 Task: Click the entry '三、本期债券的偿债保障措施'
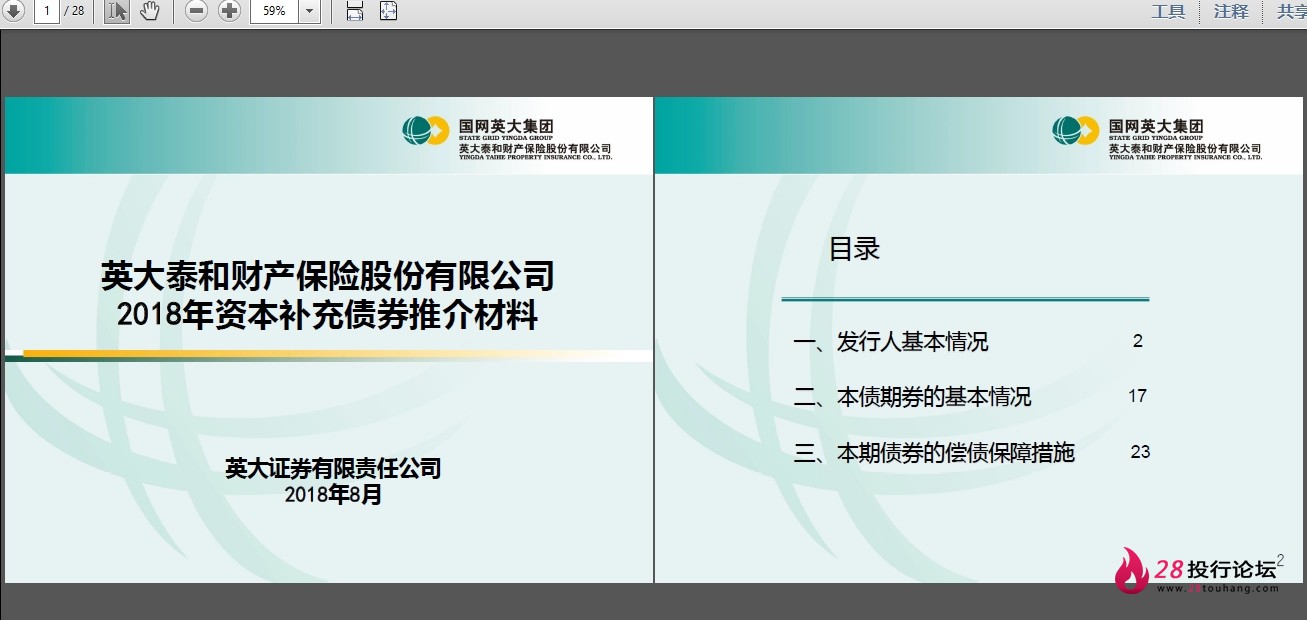[x=934, y=453]
